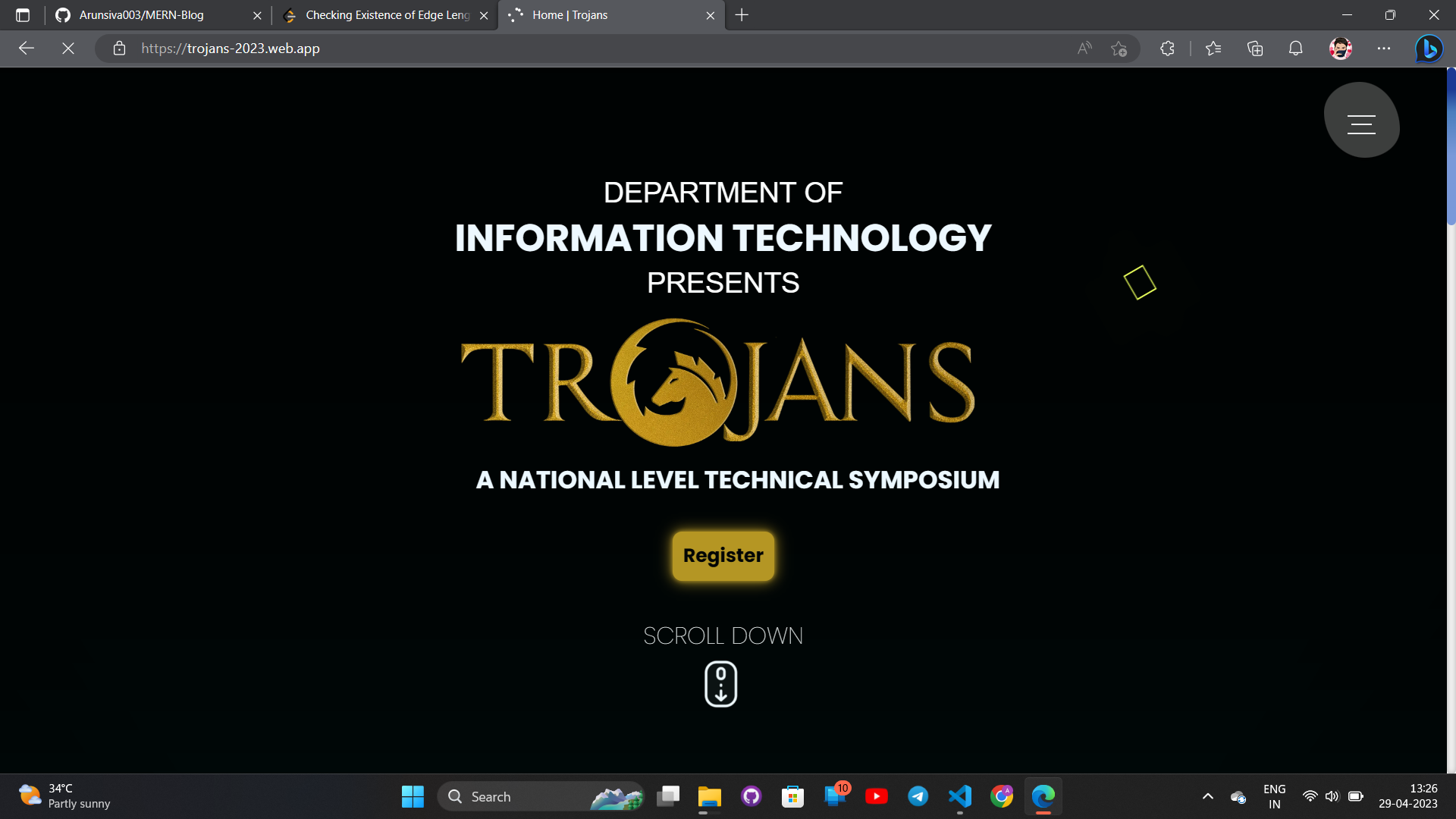Open Collections panel
The width and height of the screenshot is (1456, 819).
(1255, 49)
